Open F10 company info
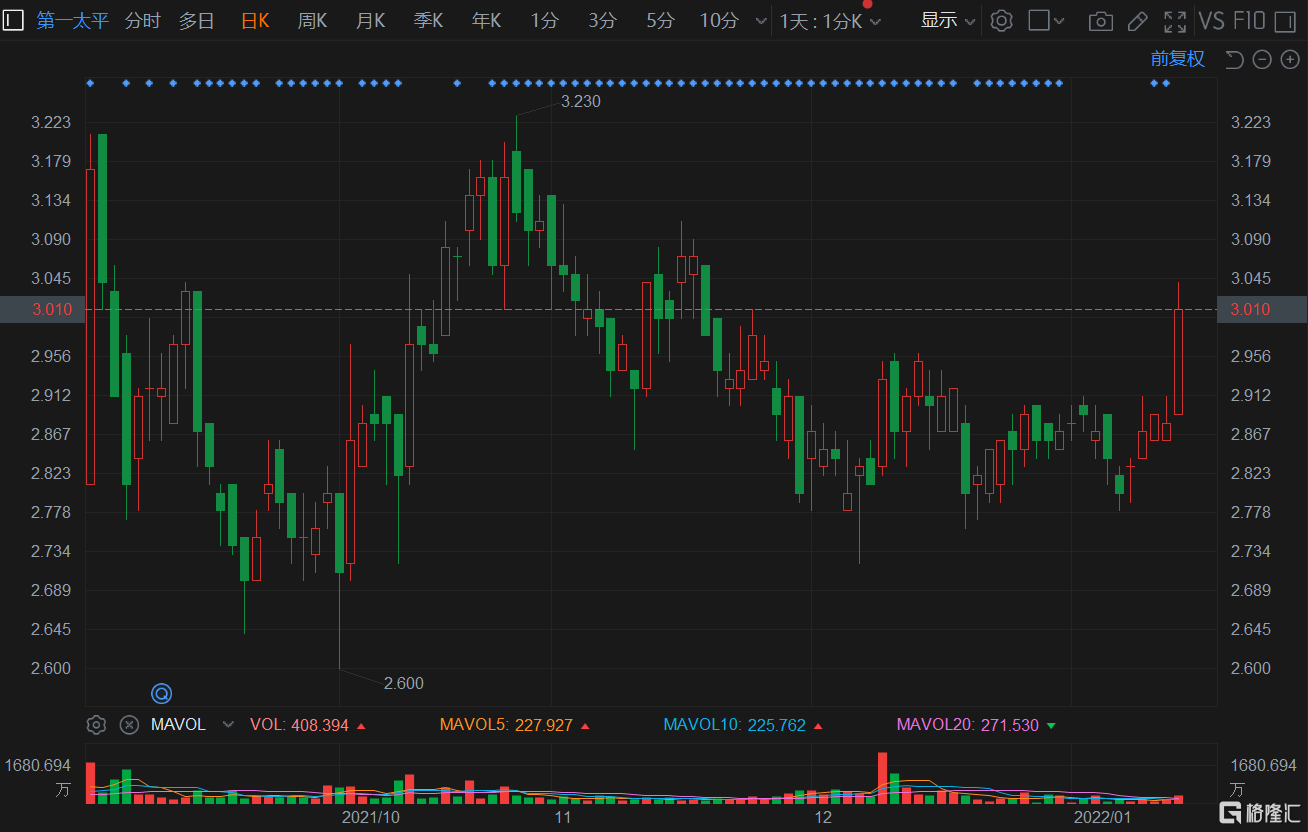The width and height of the screenshot is (1308, 832). (1249, 21)
